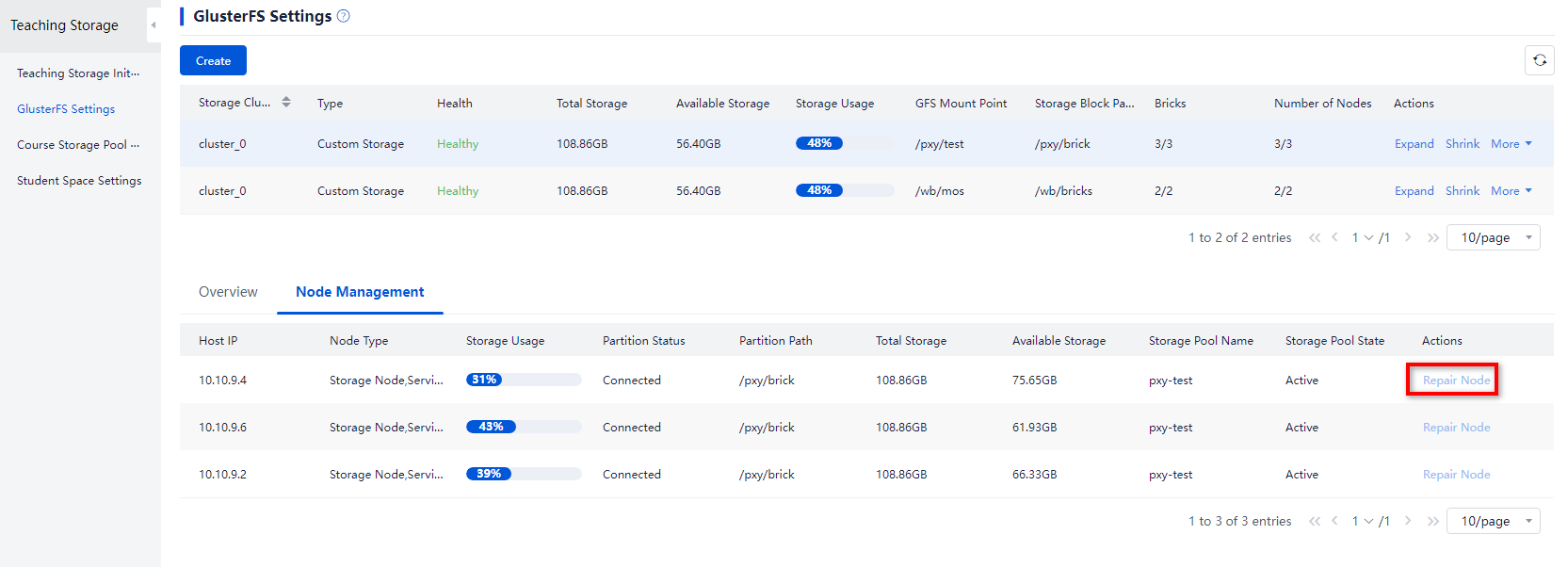Click the /wb/bricks storage block path
The width and height of the screenshot is (1568, 567).
click(x=1063, y=191)
